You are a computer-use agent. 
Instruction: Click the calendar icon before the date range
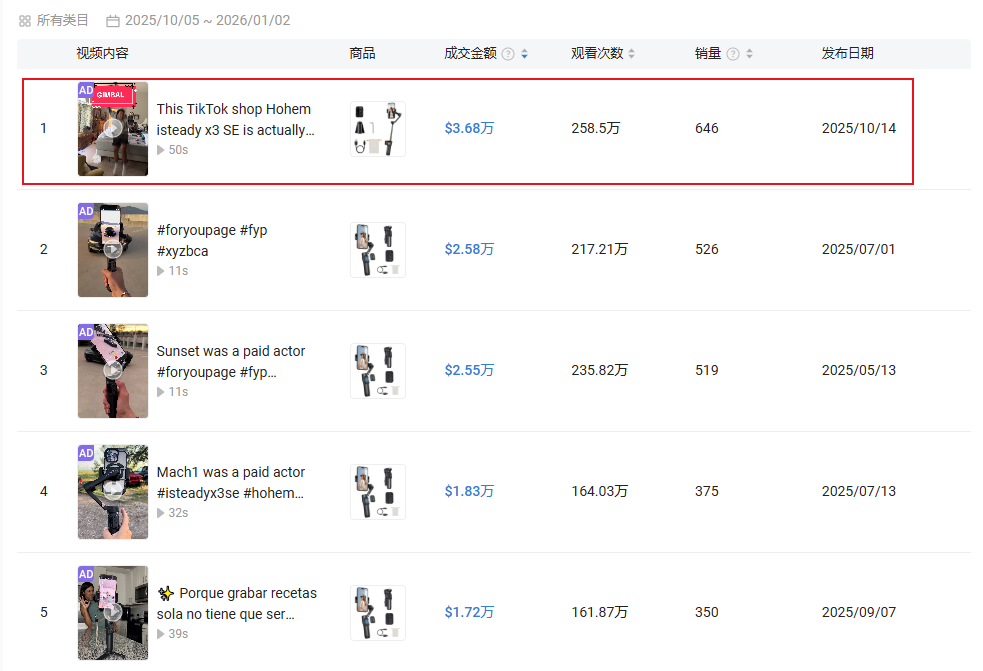click(113, 19)
